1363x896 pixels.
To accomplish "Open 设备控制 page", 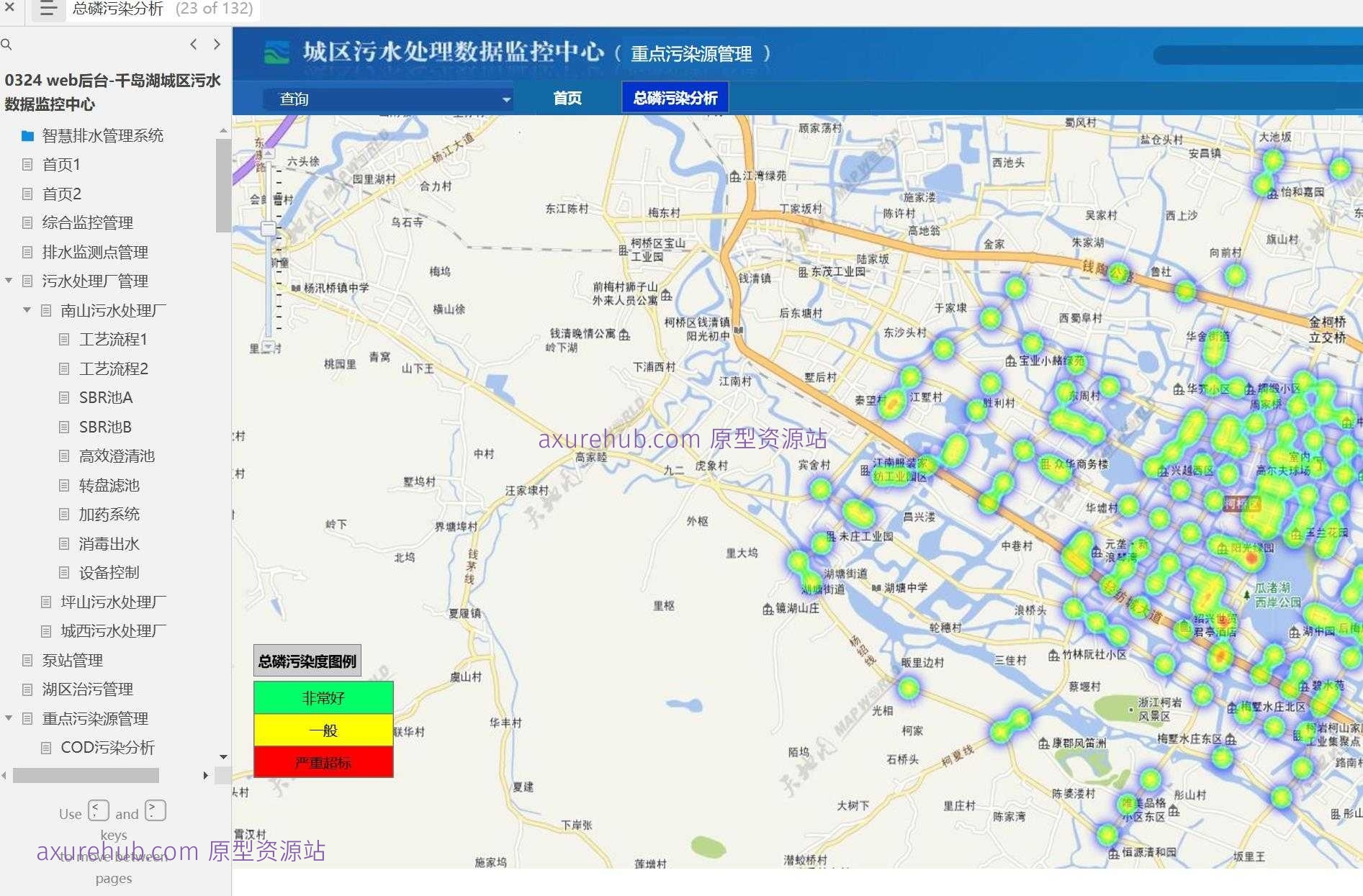I will pos(109,572).
